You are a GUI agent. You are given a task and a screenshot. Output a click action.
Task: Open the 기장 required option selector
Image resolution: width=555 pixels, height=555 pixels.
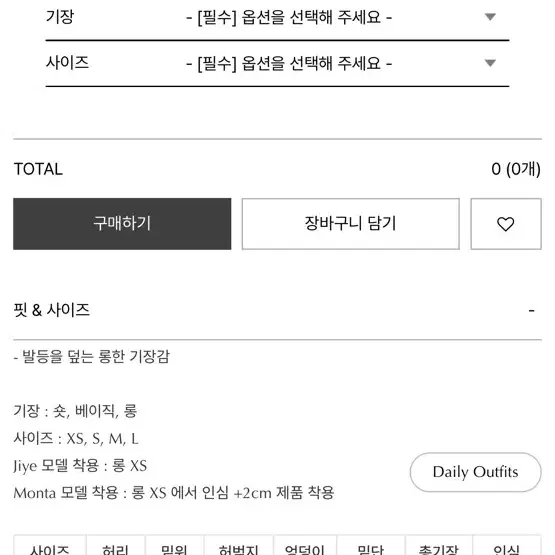tap(288, 17)
